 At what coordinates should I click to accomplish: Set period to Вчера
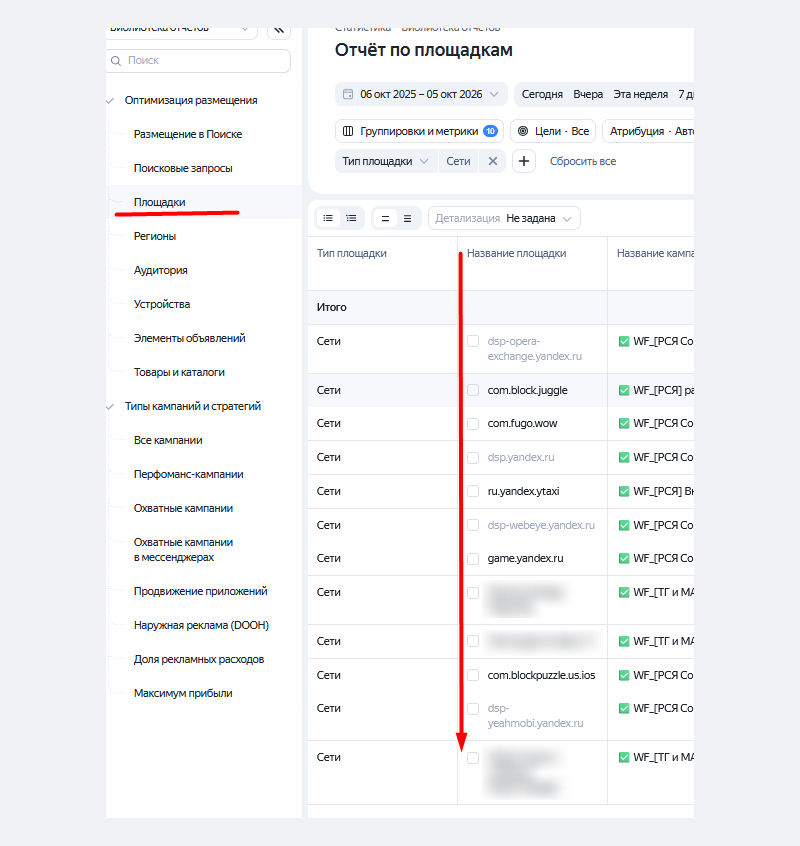pyautogui.click(x=588, y=94)
